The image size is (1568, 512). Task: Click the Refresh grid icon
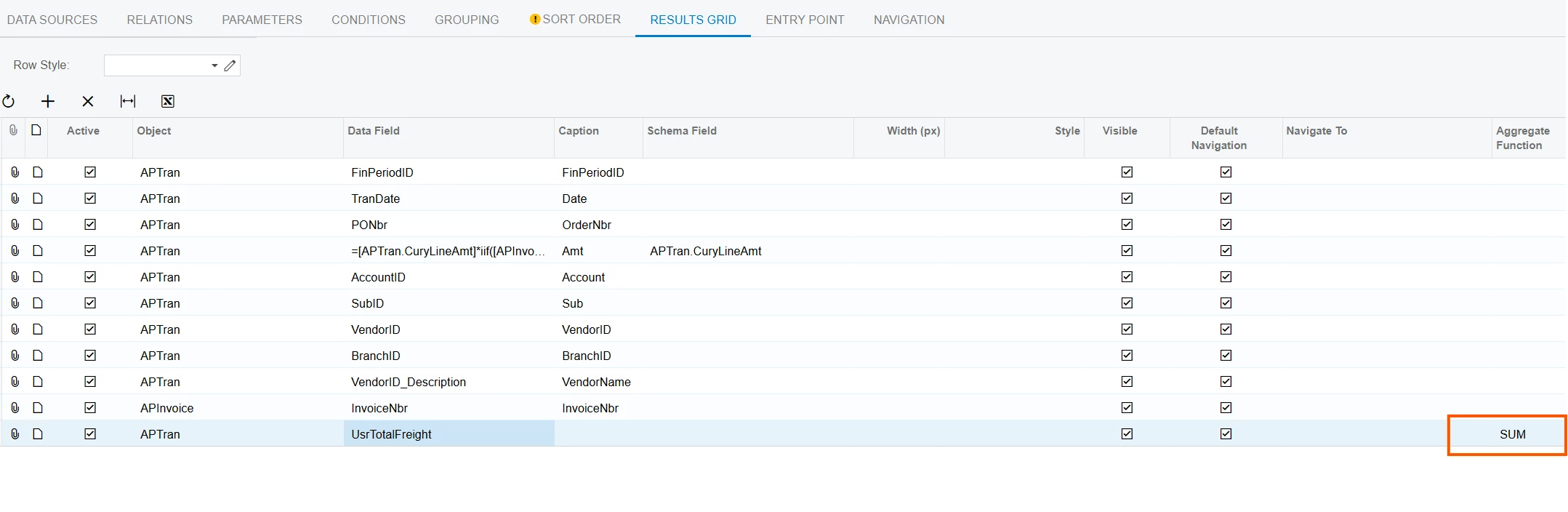point(9,101)
